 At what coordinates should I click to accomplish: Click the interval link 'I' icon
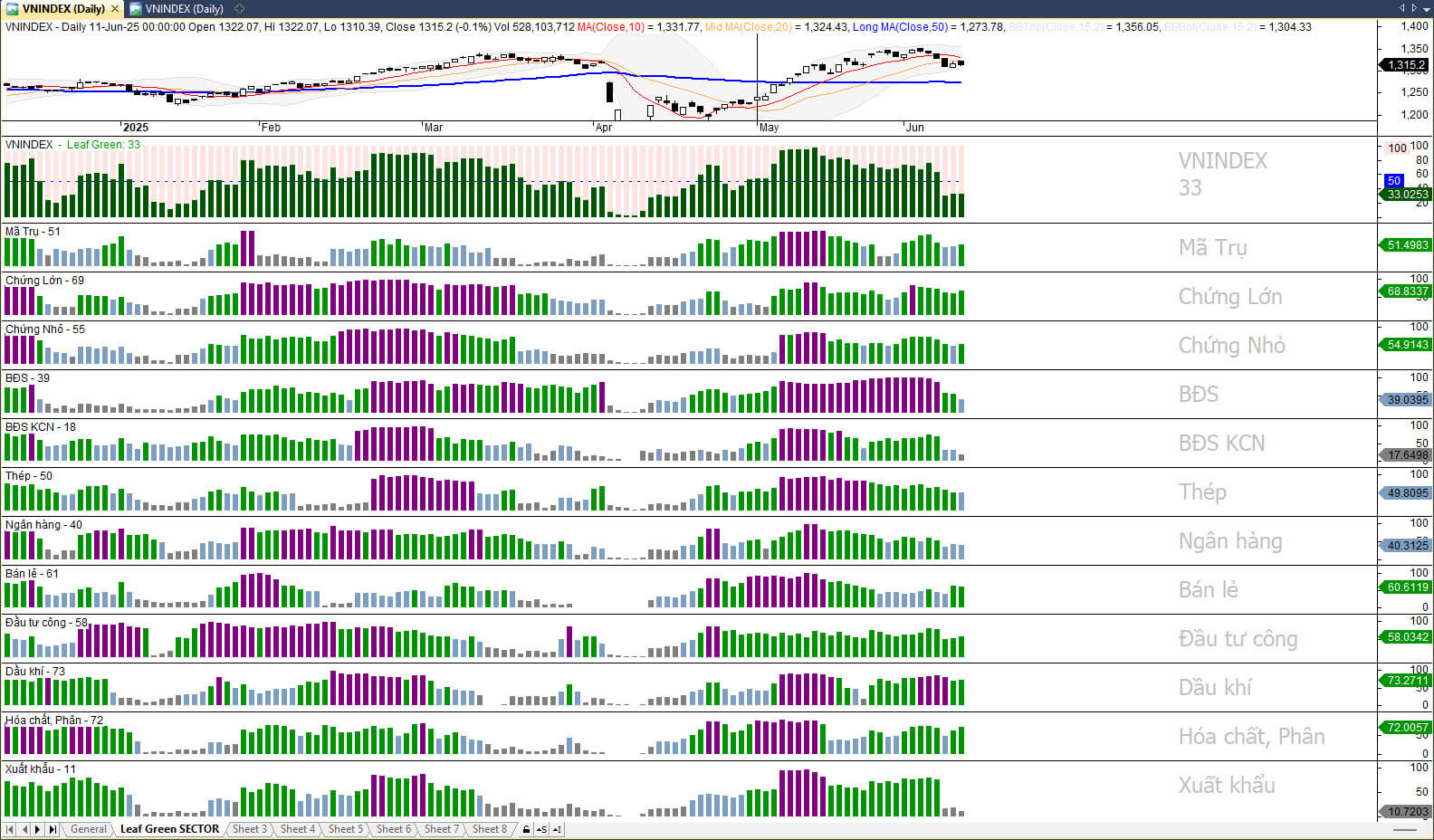click(x=556, y=829)
